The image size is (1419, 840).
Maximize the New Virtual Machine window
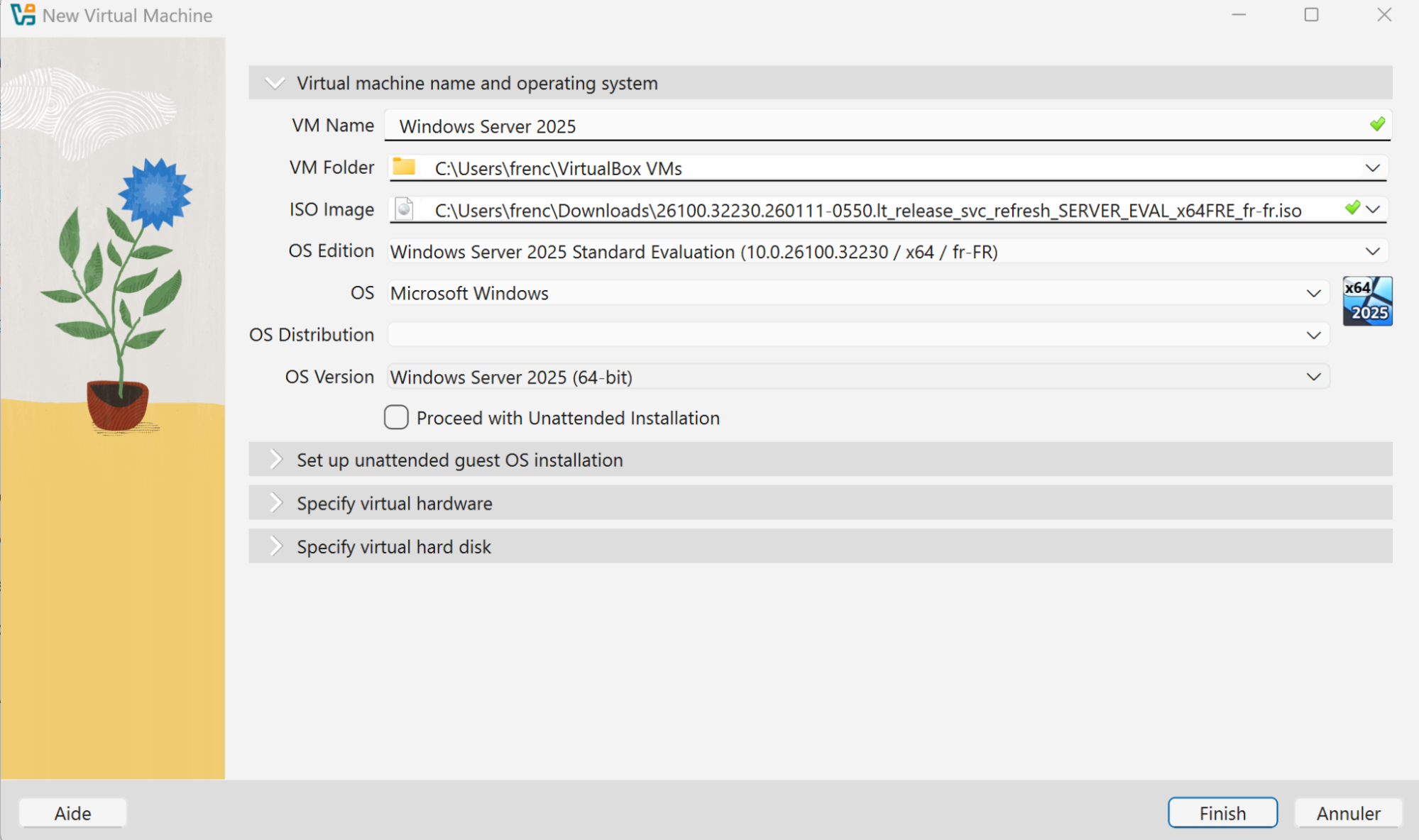point(1311,15)
